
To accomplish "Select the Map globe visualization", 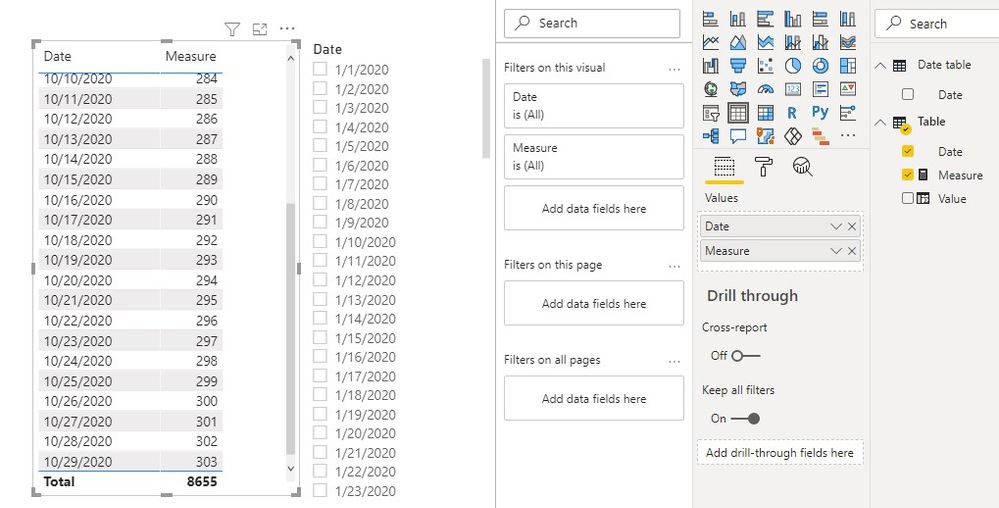I will click(x=710, y=89).
